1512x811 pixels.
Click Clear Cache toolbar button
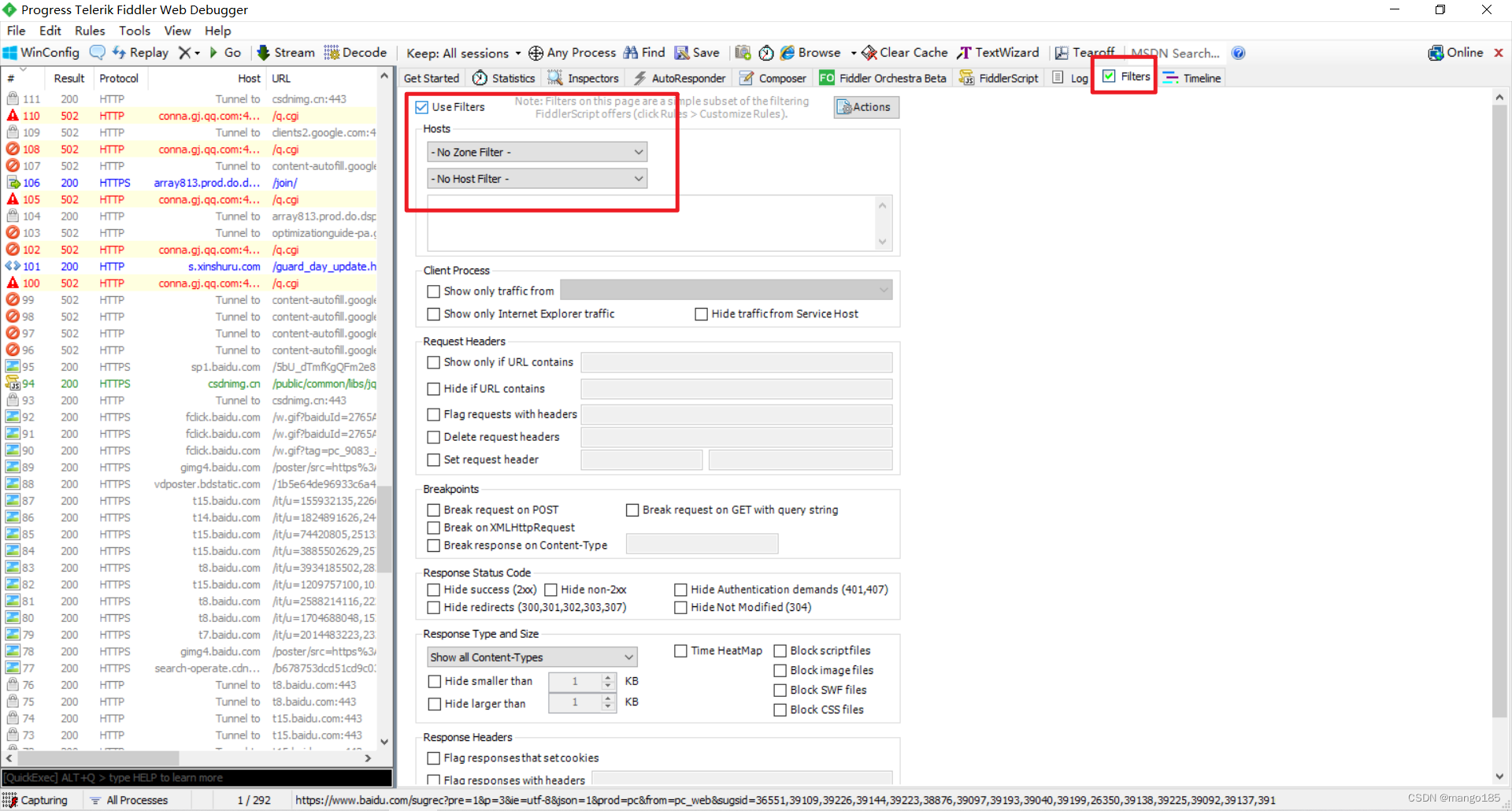click(x=905, y=53)
